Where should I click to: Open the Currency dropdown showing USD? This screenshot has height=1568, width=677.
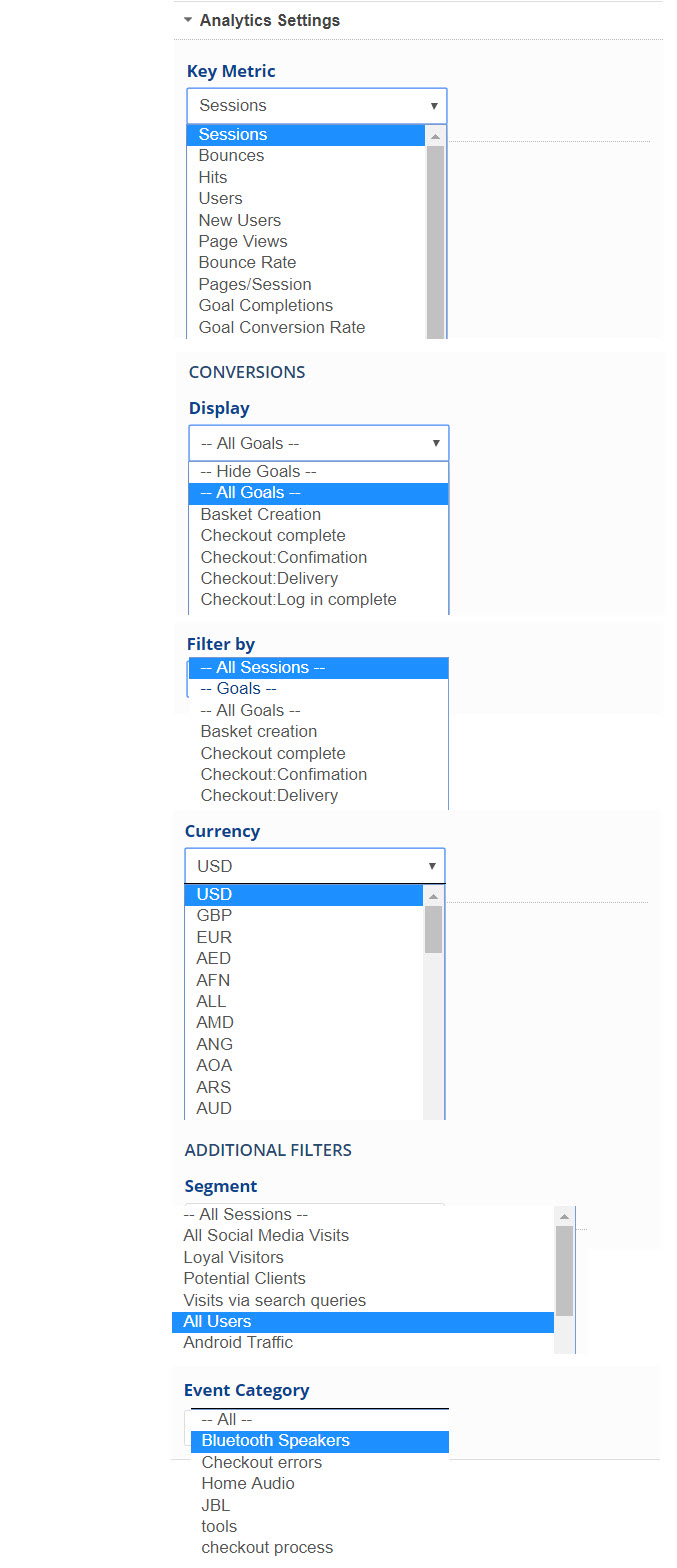click(314, 866)
